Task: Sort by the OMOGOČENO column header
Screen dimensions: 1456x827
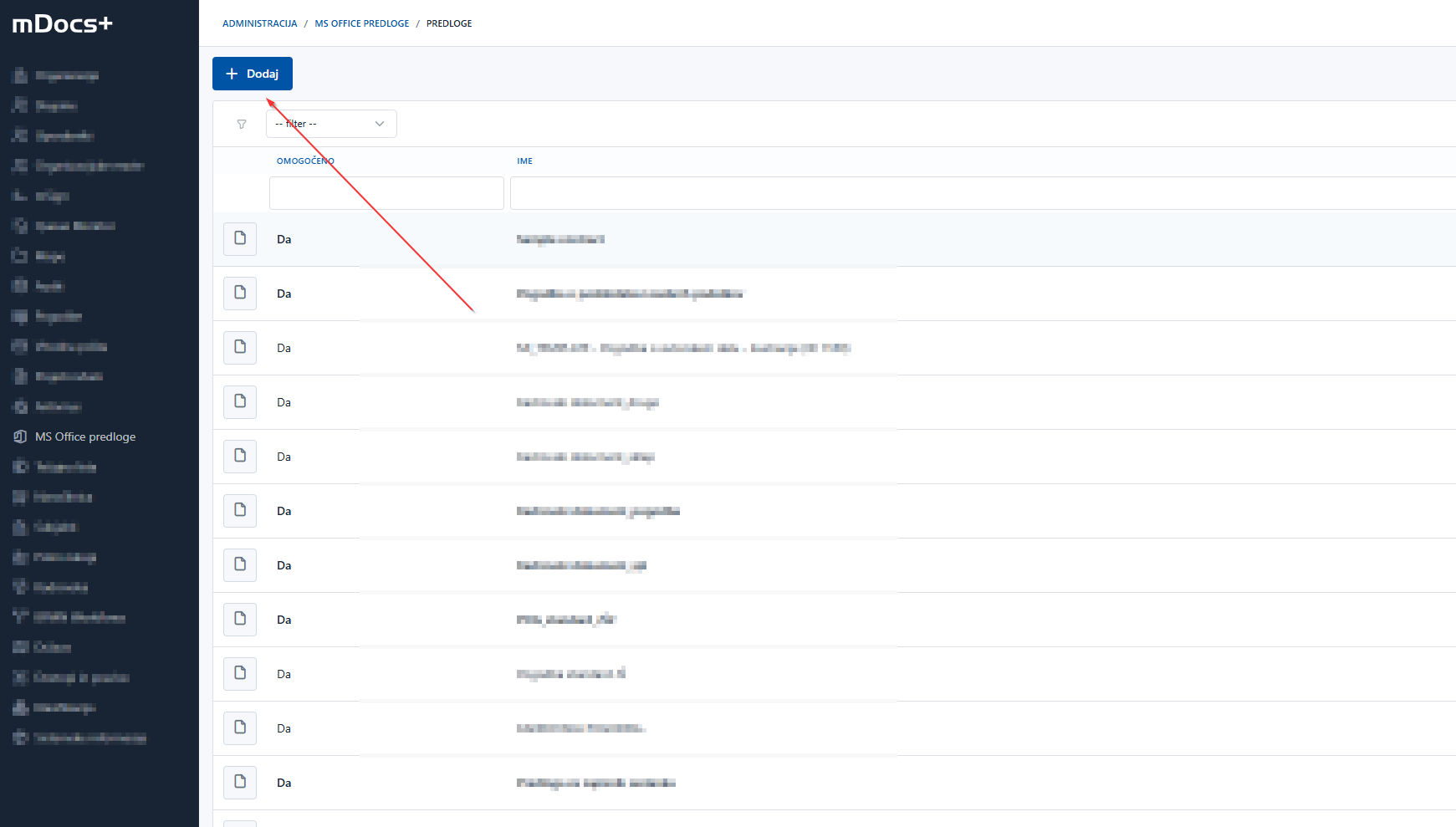Action: [305, 161]
